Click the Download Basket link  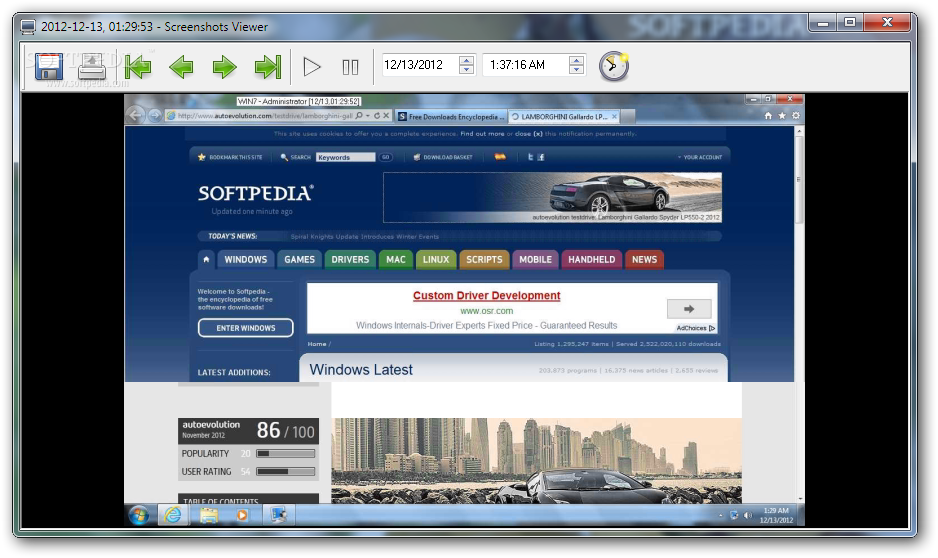(443, 157)
